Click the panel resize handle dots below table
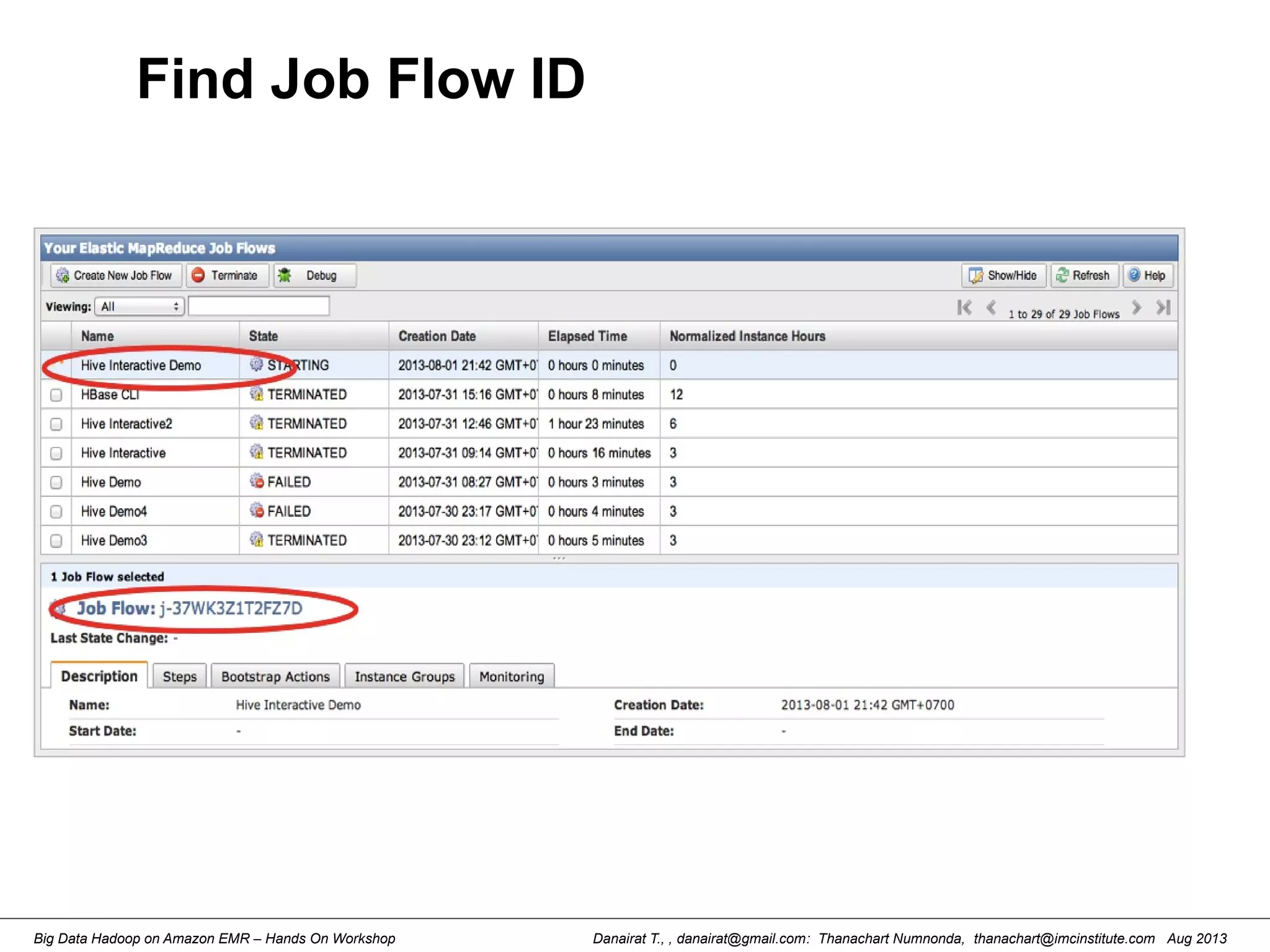The width and height of the screenshot is (1270, 952). tap(559, 558)
